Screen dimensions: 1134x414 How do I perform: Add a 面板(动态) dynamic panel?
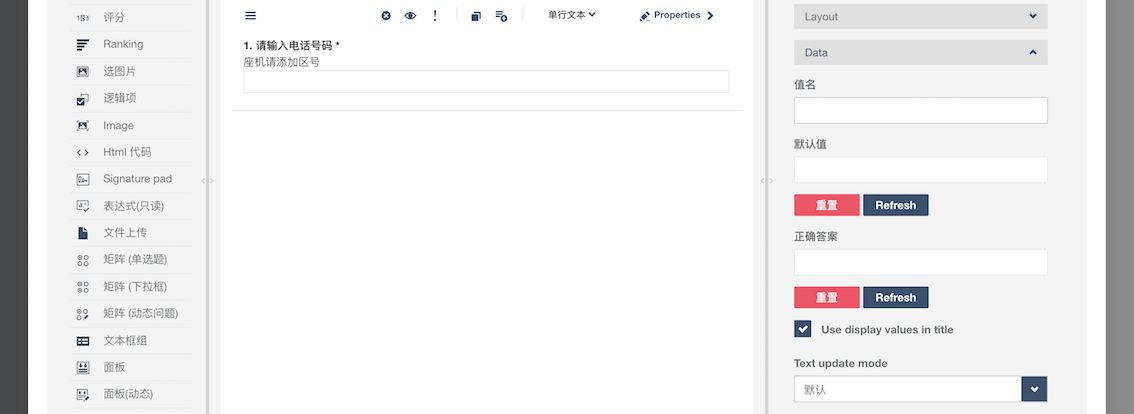[132, 394]
